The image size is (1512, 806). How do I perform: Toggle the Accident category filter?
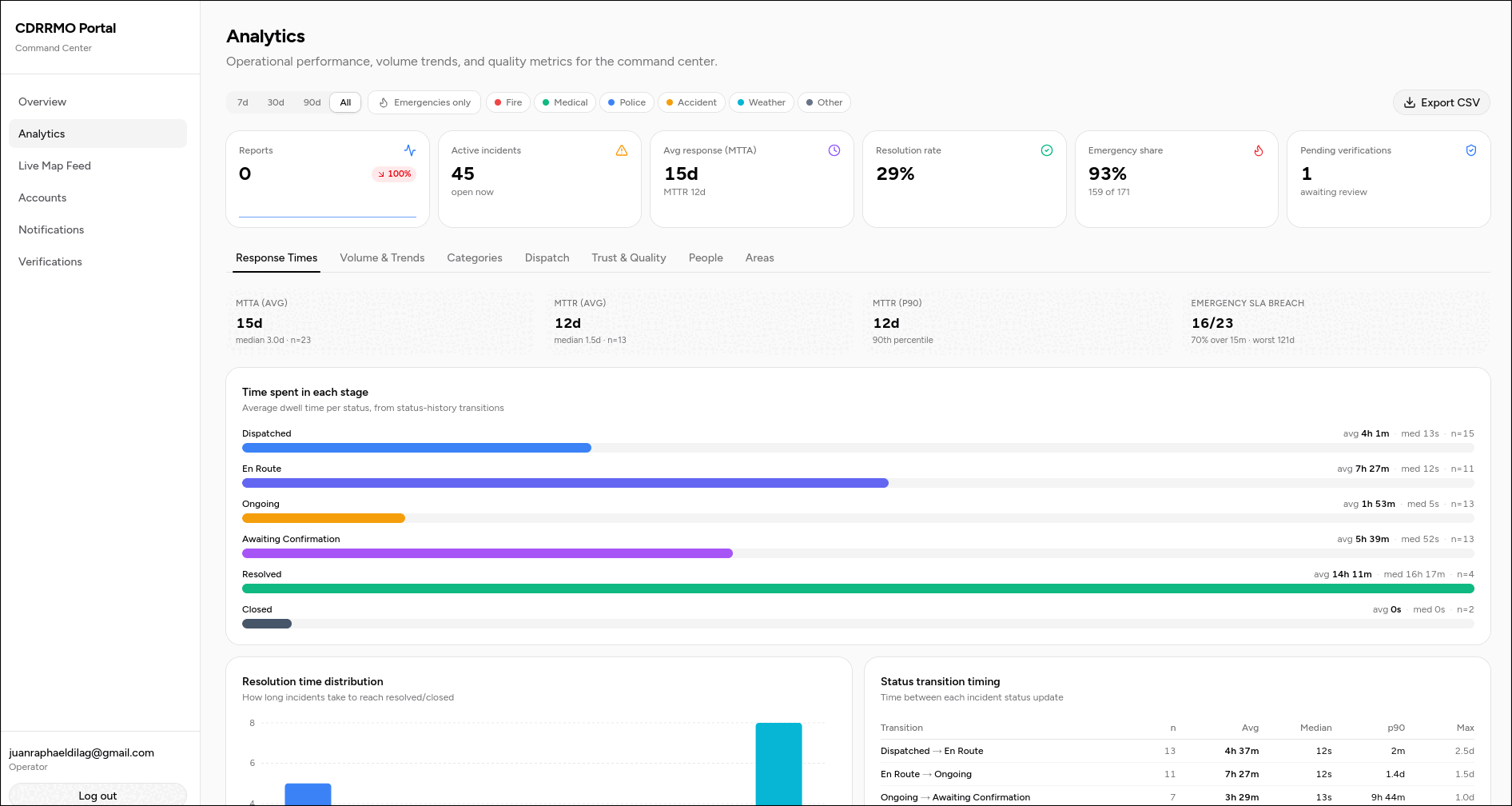coord(692,102)
